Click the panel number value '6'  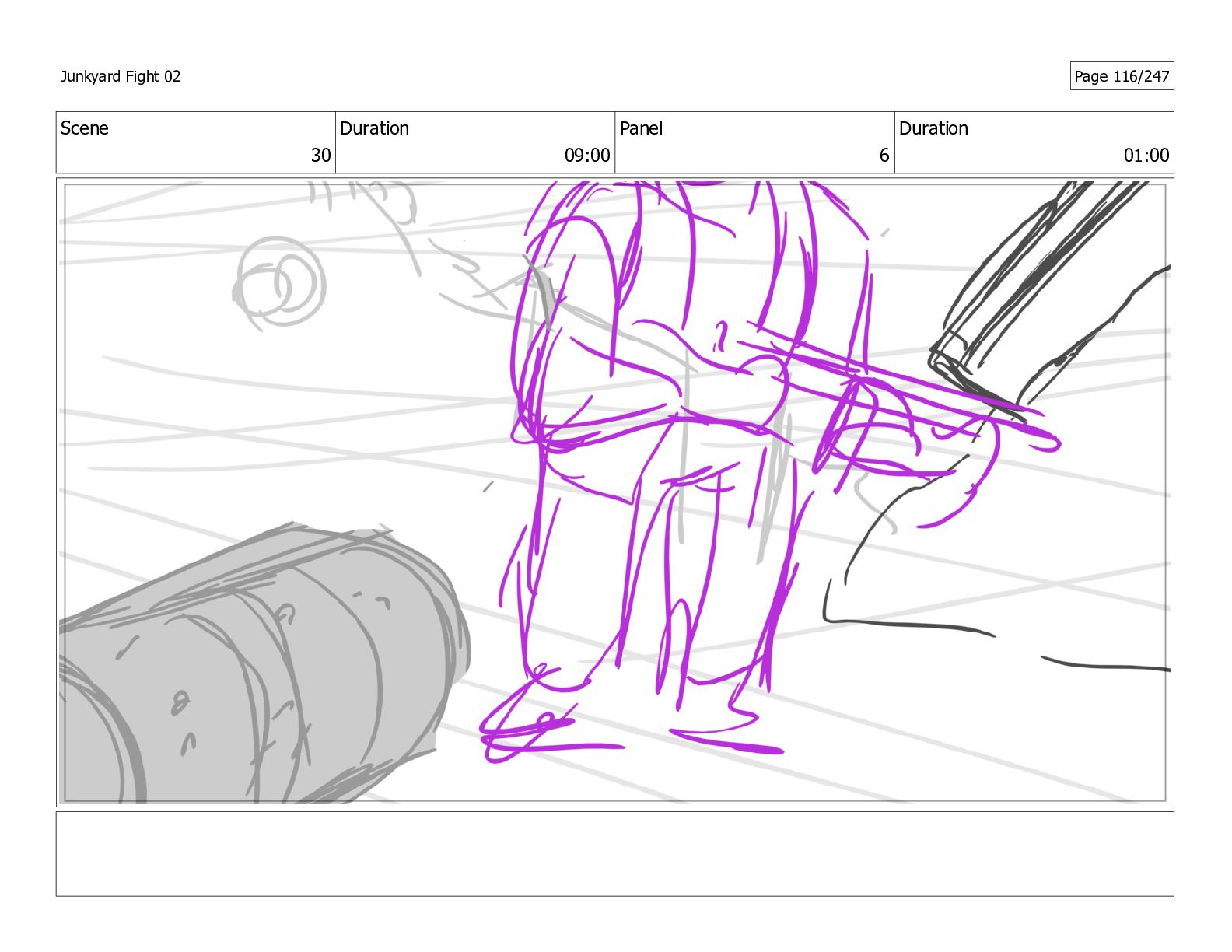point(884,156)
